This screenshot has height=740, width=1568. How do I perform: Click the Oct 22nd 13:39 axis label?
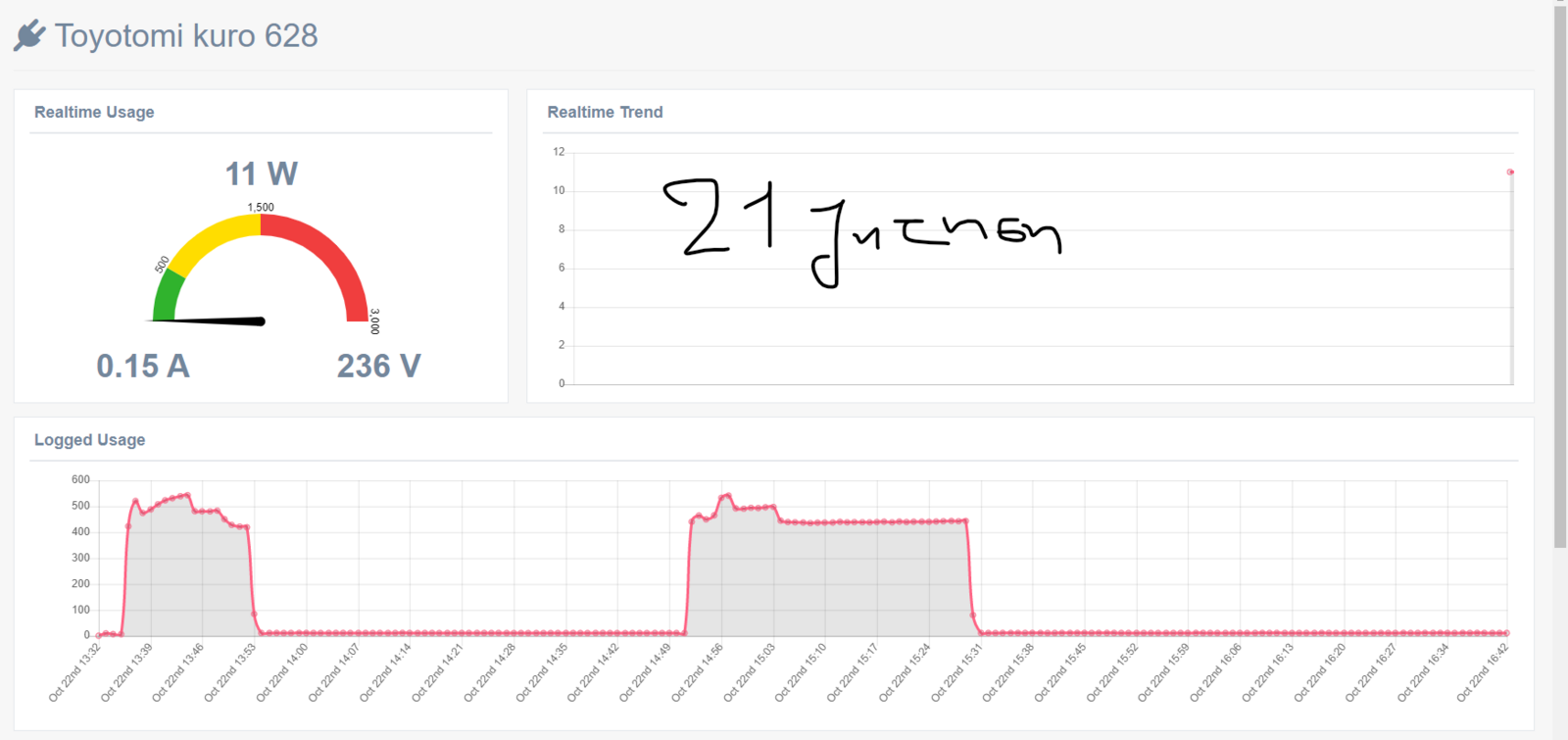click(x=126, y=672)
